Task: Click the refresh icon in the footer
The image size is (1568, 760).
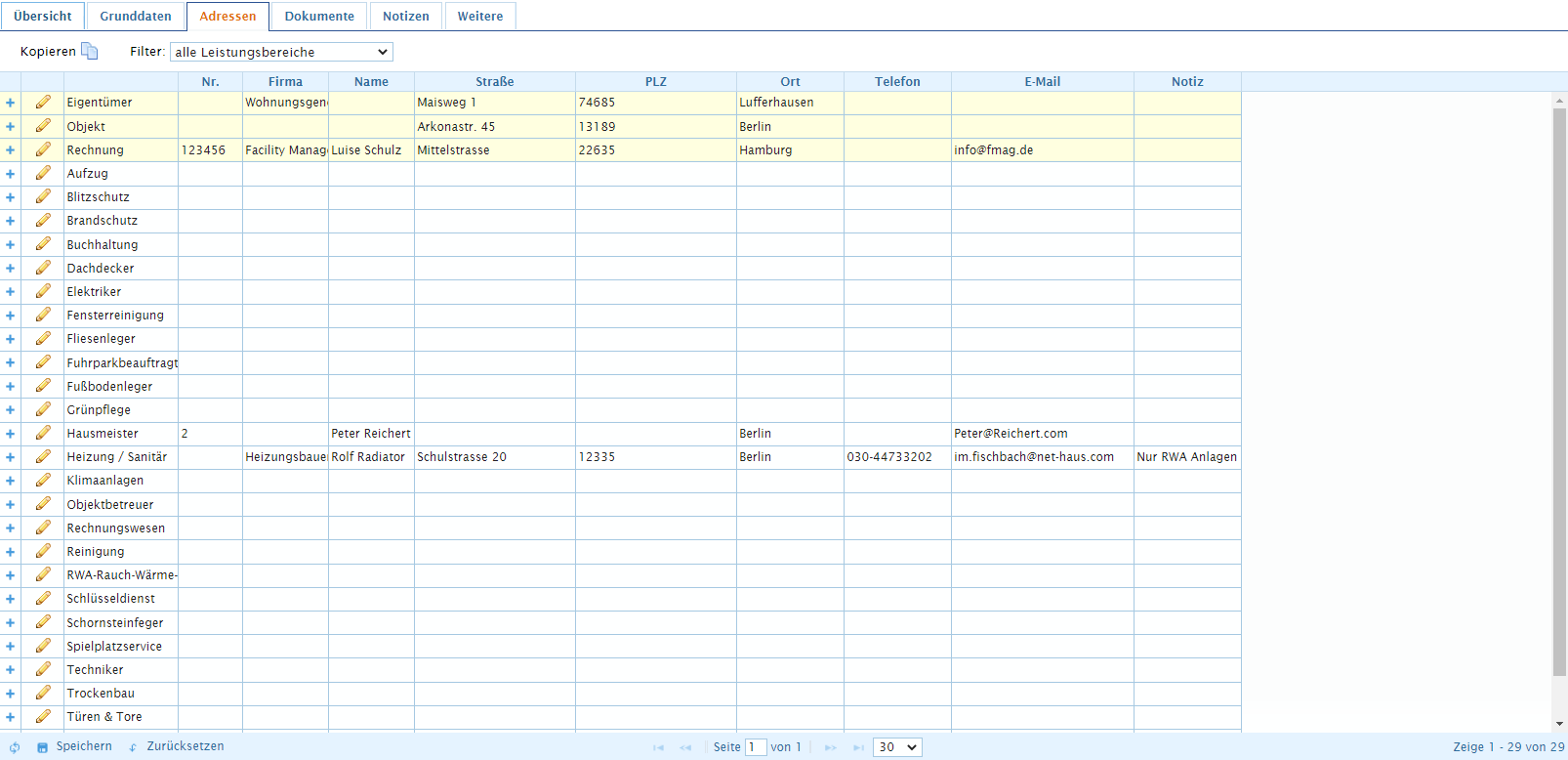Action: click(x=15, y=747)
